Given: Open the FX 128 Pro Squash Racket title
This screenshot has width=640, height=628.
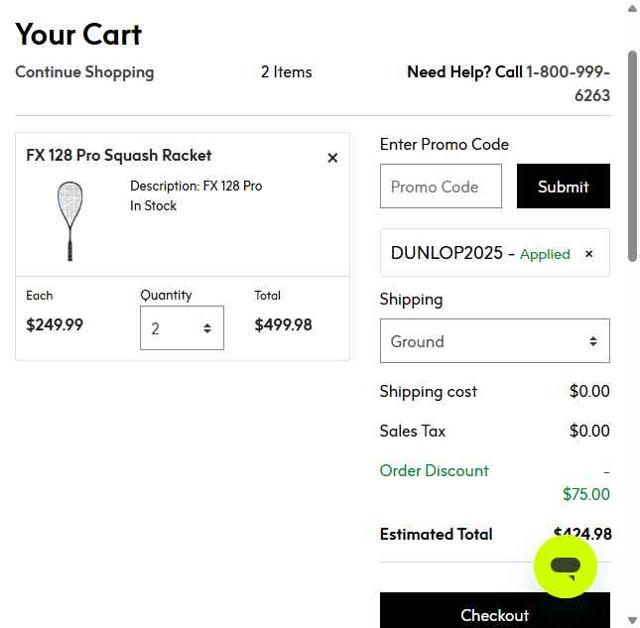Looking at the screenshot, I should tap(119, 155).
